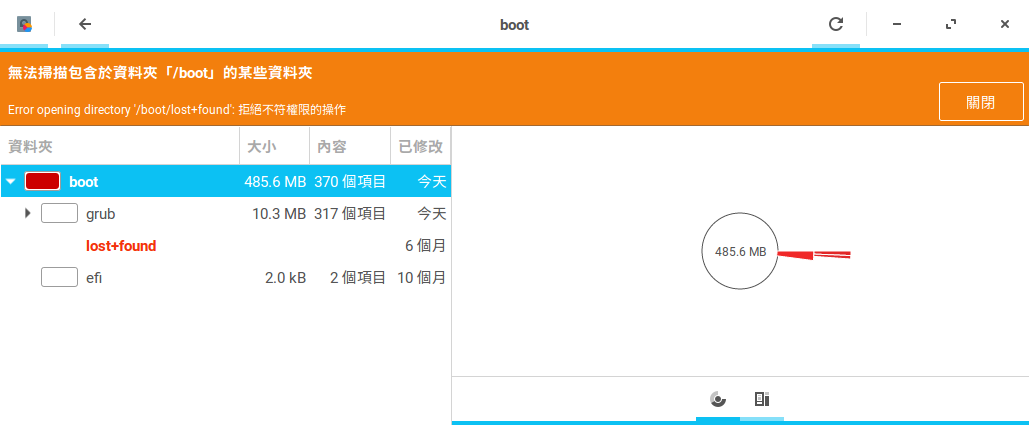Sort by 資料夾 column header

click(120, 147)
